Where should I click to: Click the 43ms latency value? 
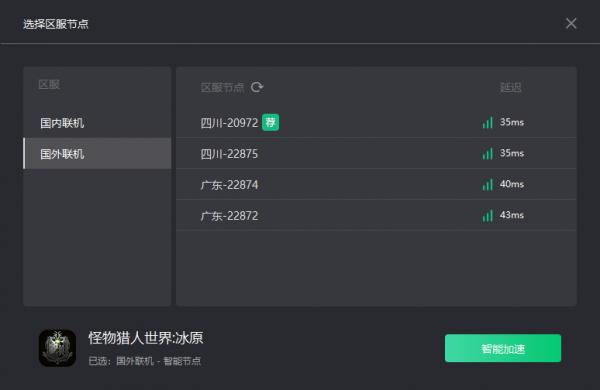[512, 215]
